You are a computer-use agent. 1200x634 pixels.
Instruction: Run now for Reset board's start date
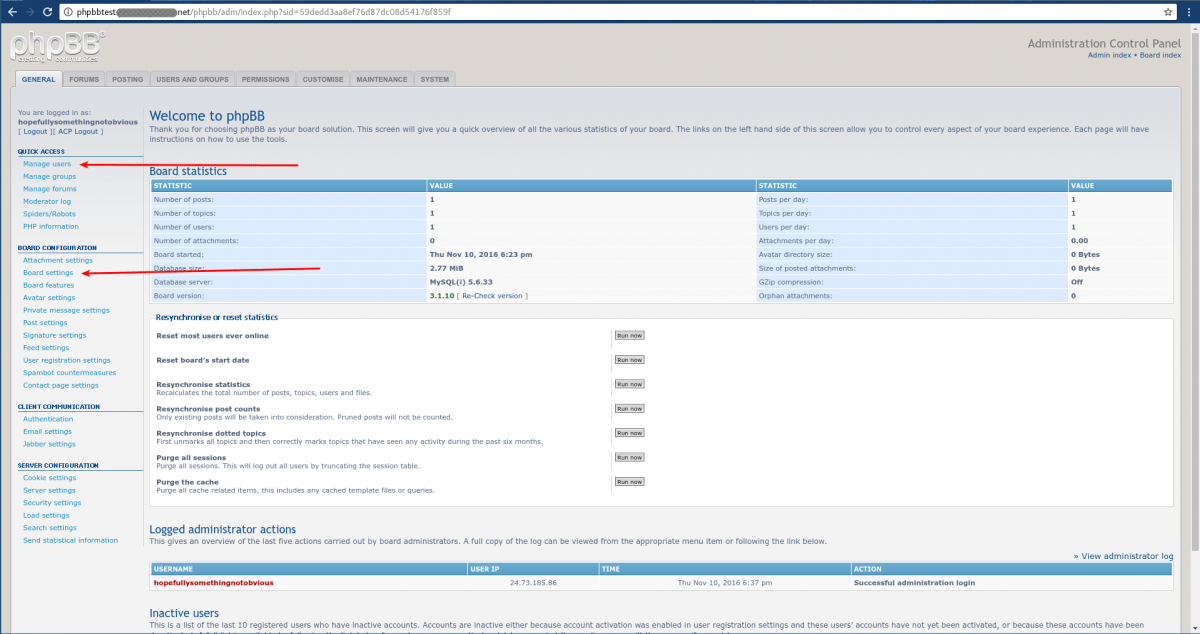(629, 360)
